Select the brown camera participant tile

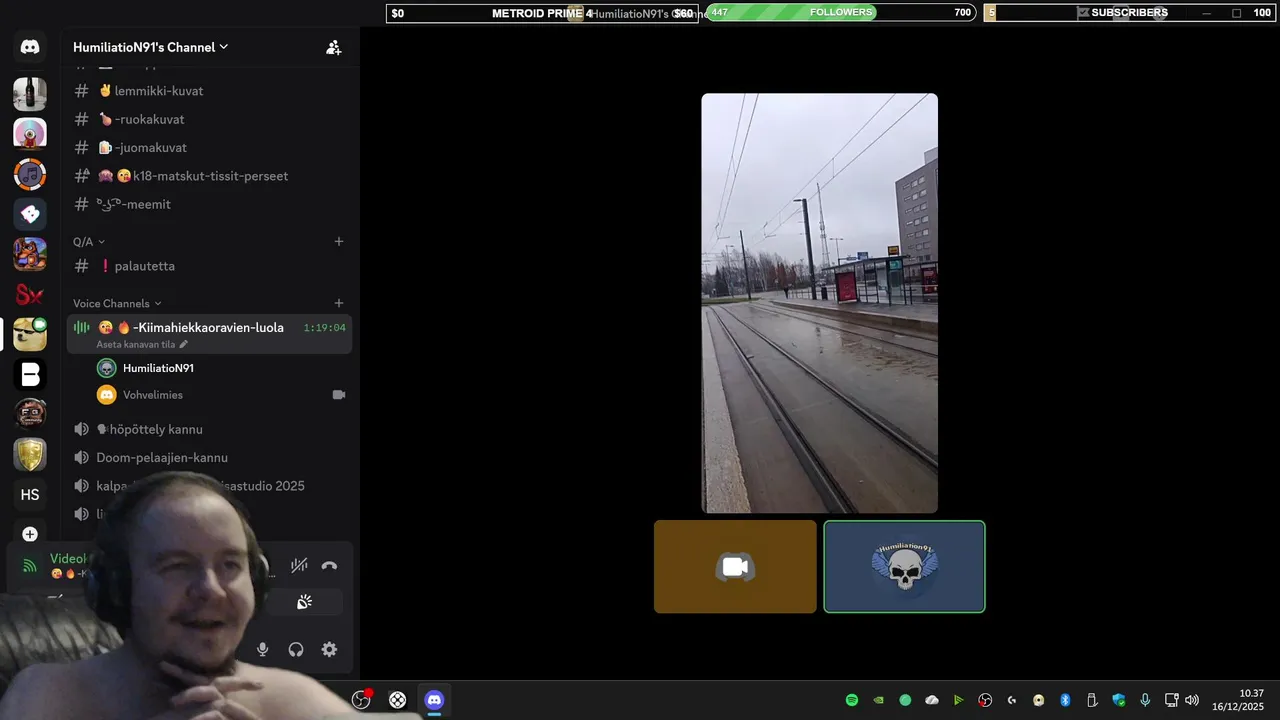click(x=735, y=566)
